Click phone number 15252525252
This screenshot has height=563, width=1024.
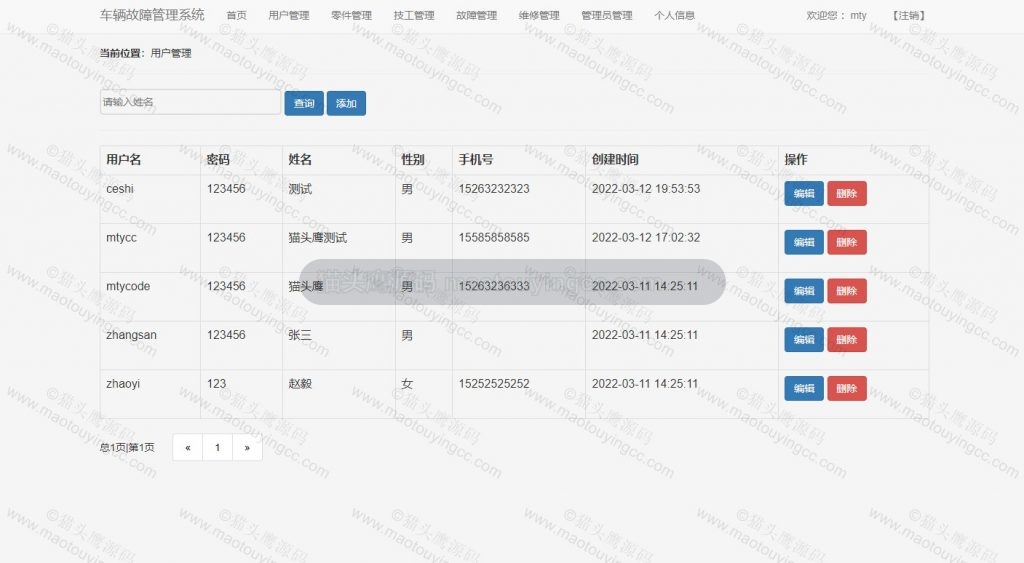click(x=494, y=384)
